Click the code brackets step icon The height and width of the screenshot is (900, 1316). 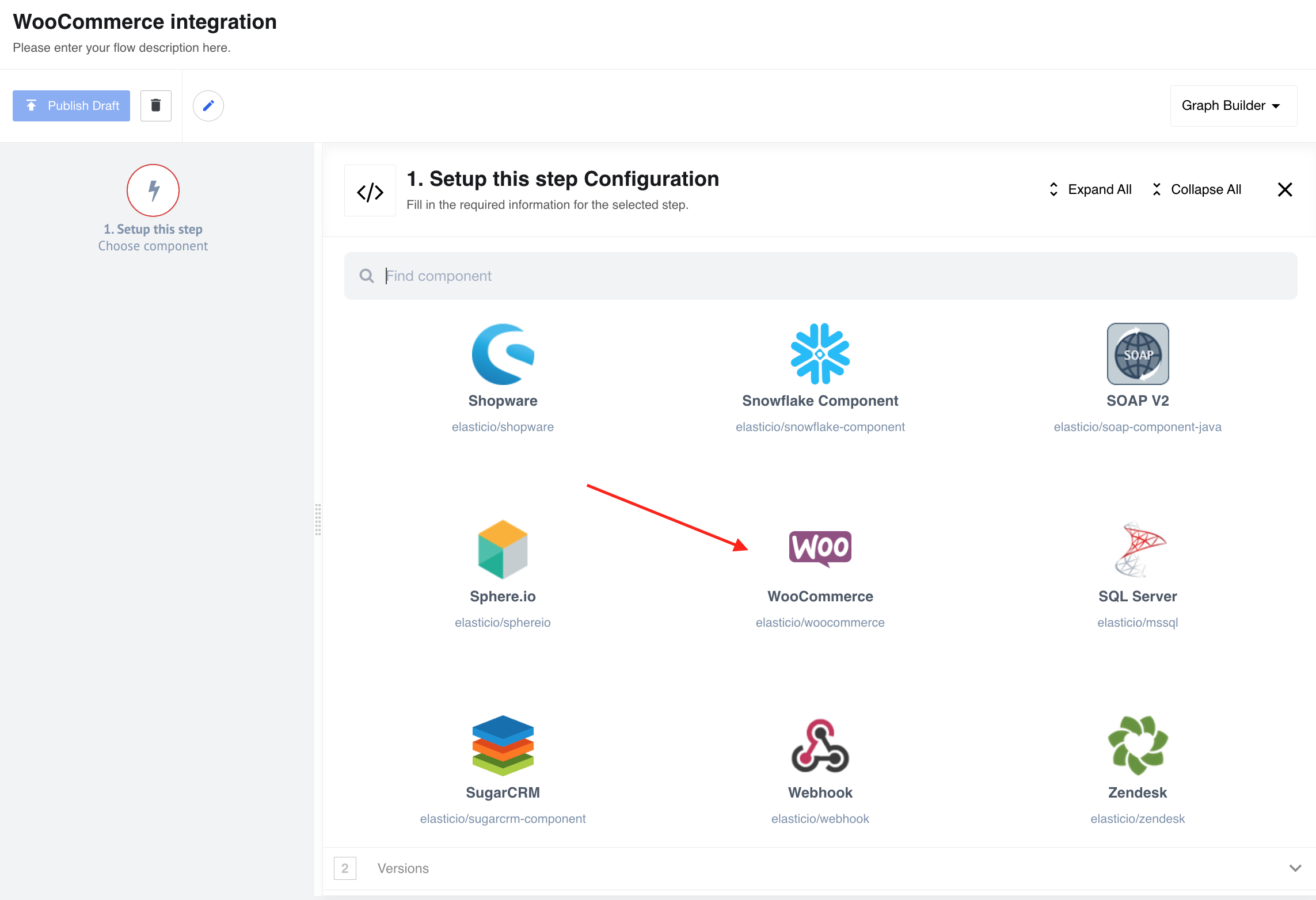point(370,190)
